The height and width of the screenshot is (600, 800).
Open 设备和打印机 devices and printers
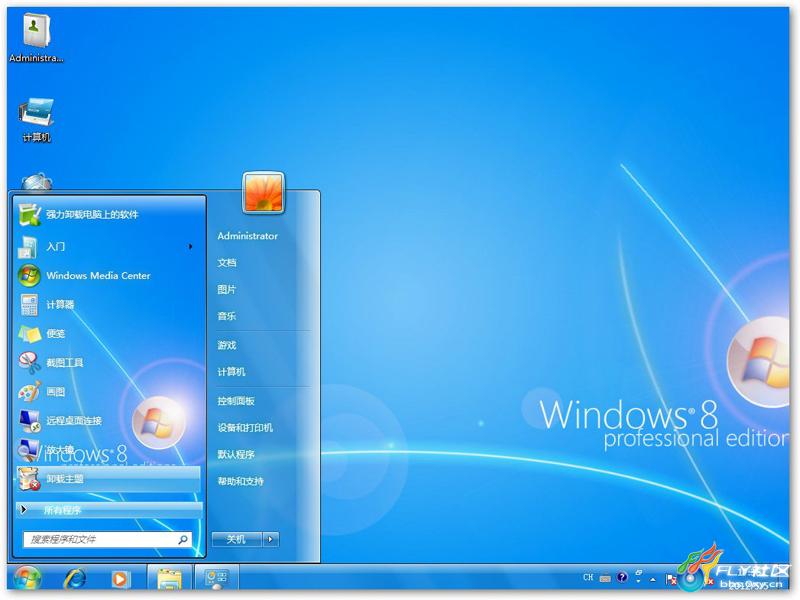[x=245, y=427]
